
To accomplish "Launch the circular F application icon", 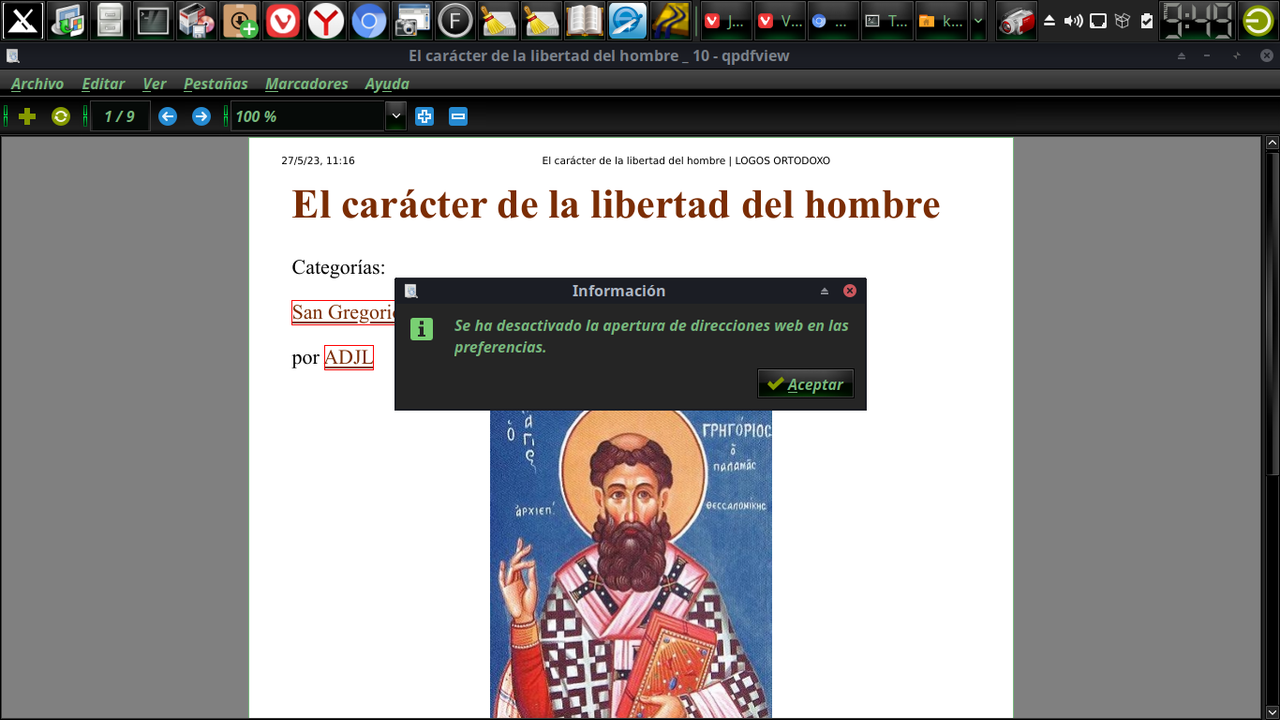I will coord(455,20).
